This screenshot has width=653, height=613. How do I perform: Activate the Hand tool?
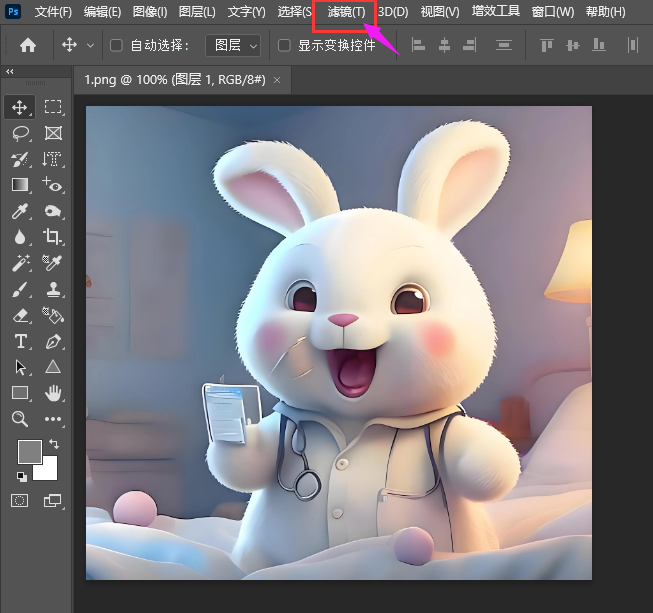53,393
